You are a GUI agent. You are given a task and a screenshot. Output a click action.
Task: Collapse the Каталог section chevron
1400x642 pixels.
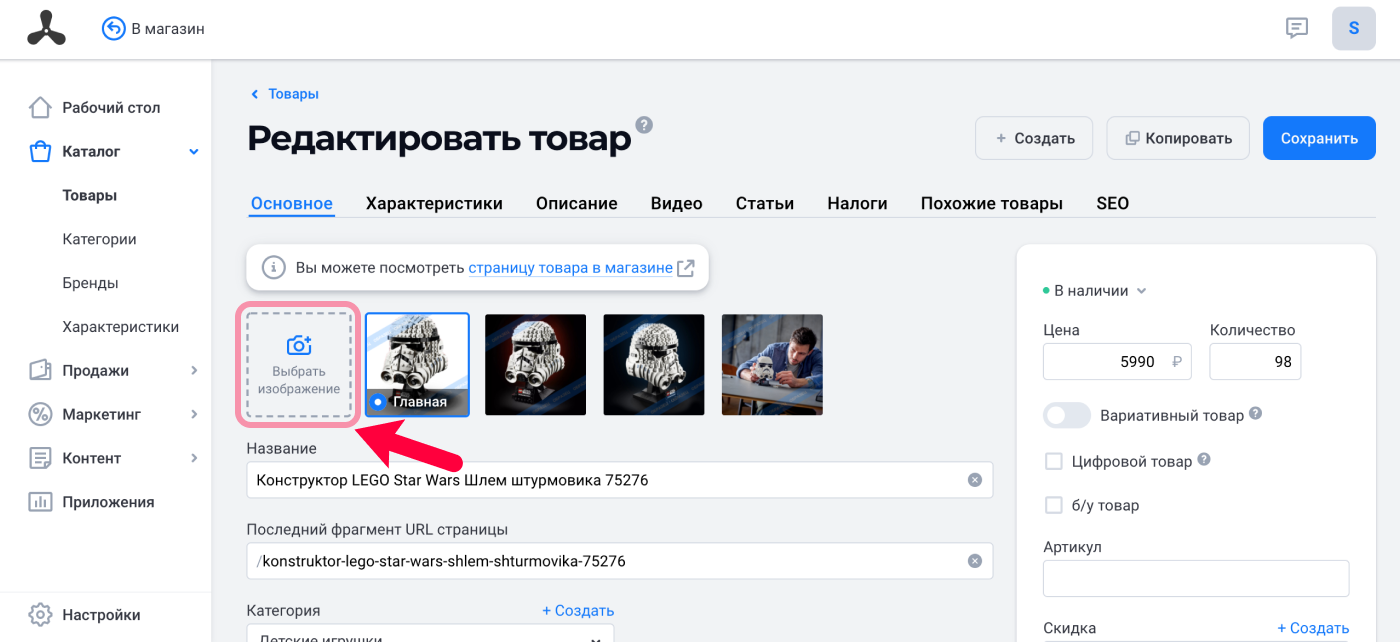pos(194,152)
